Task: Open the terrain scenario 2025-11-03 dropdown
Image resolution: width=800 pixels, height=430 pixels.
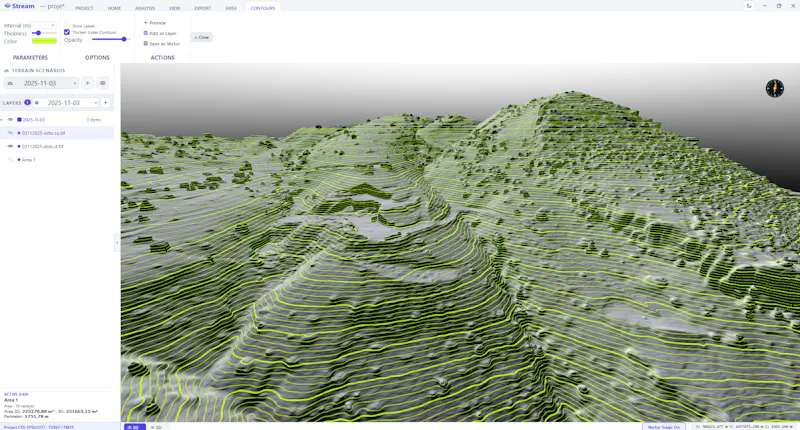Action: 41,83
